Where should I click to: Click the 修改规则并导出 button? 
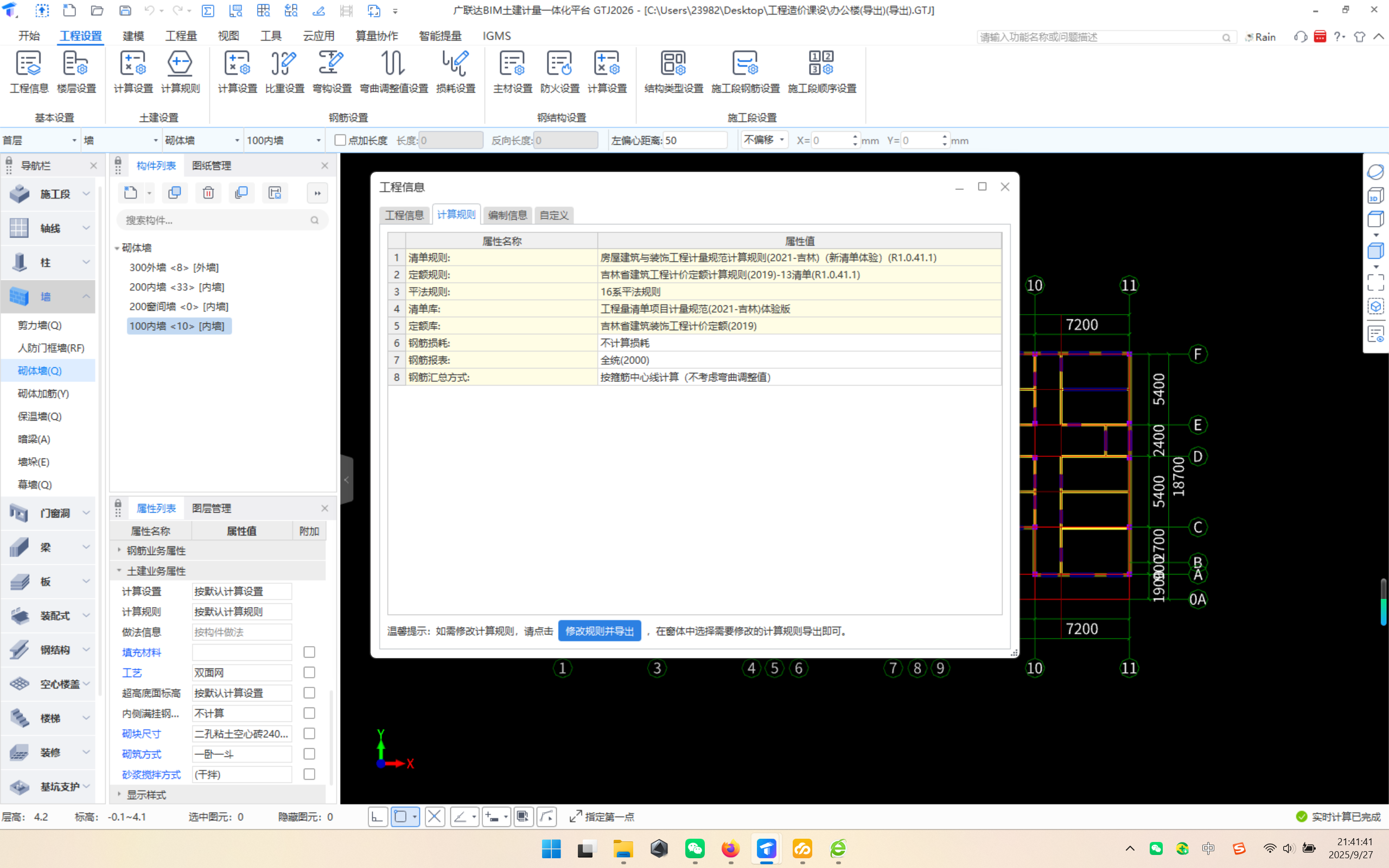click(x=599, y=631)
